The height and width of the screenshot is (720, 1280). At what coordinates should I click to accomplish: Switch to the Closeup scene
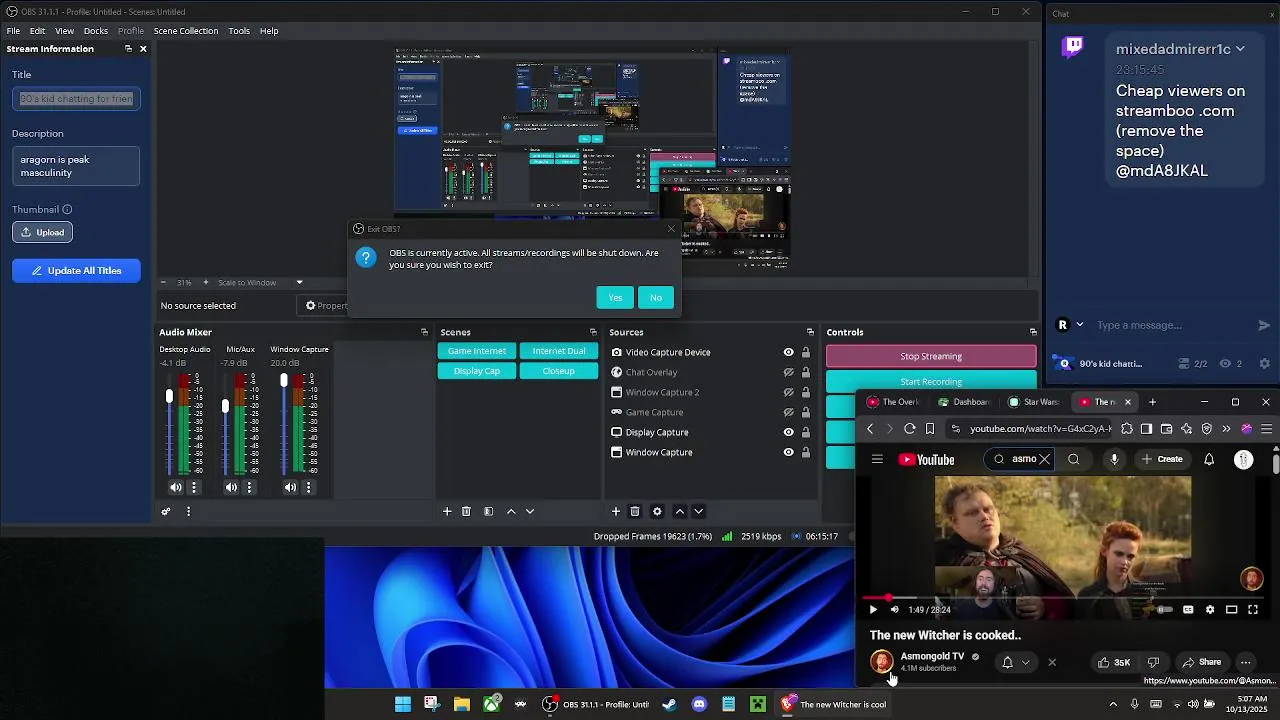[559, 371]
